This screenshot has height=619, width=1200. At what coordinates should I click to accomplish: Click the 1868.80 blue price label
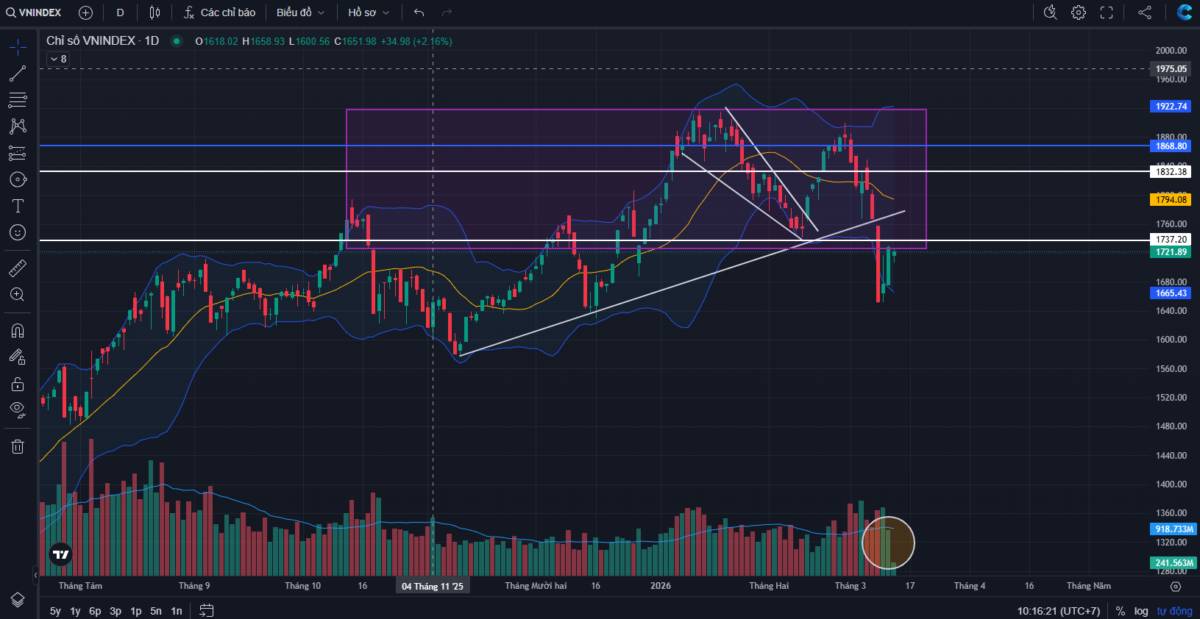click(1170, 146)
